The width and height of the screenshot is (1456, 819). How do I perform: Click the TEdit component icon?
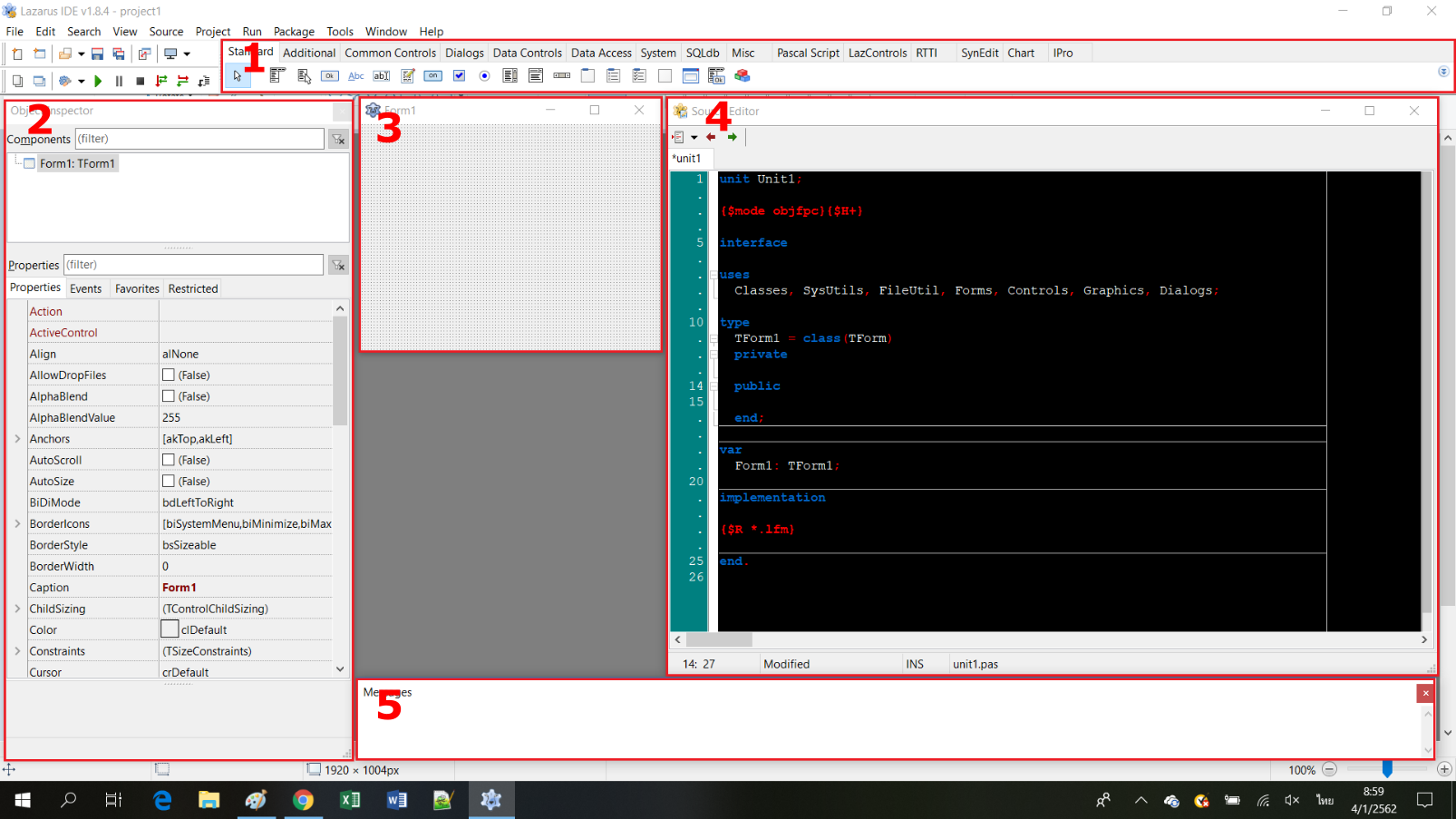382,76
